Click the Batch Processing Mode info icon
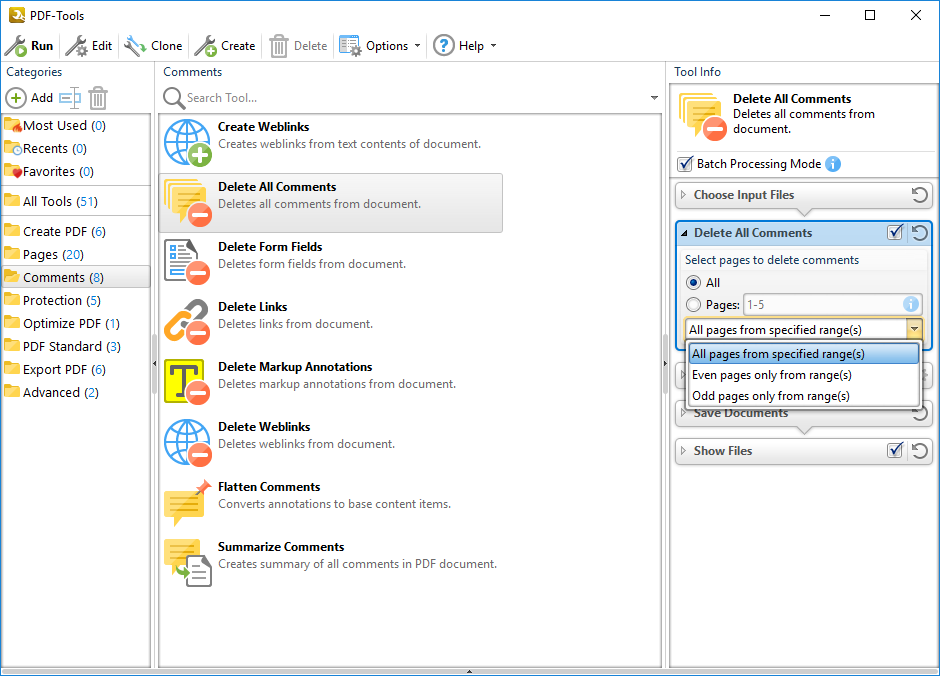 (x=833, y=164)
